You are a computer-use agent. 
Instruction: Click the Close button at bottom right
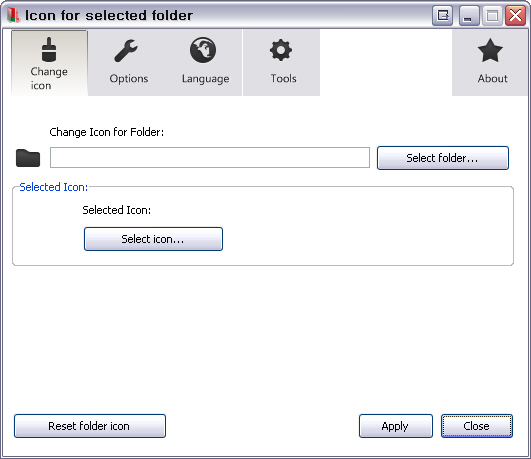476,426
